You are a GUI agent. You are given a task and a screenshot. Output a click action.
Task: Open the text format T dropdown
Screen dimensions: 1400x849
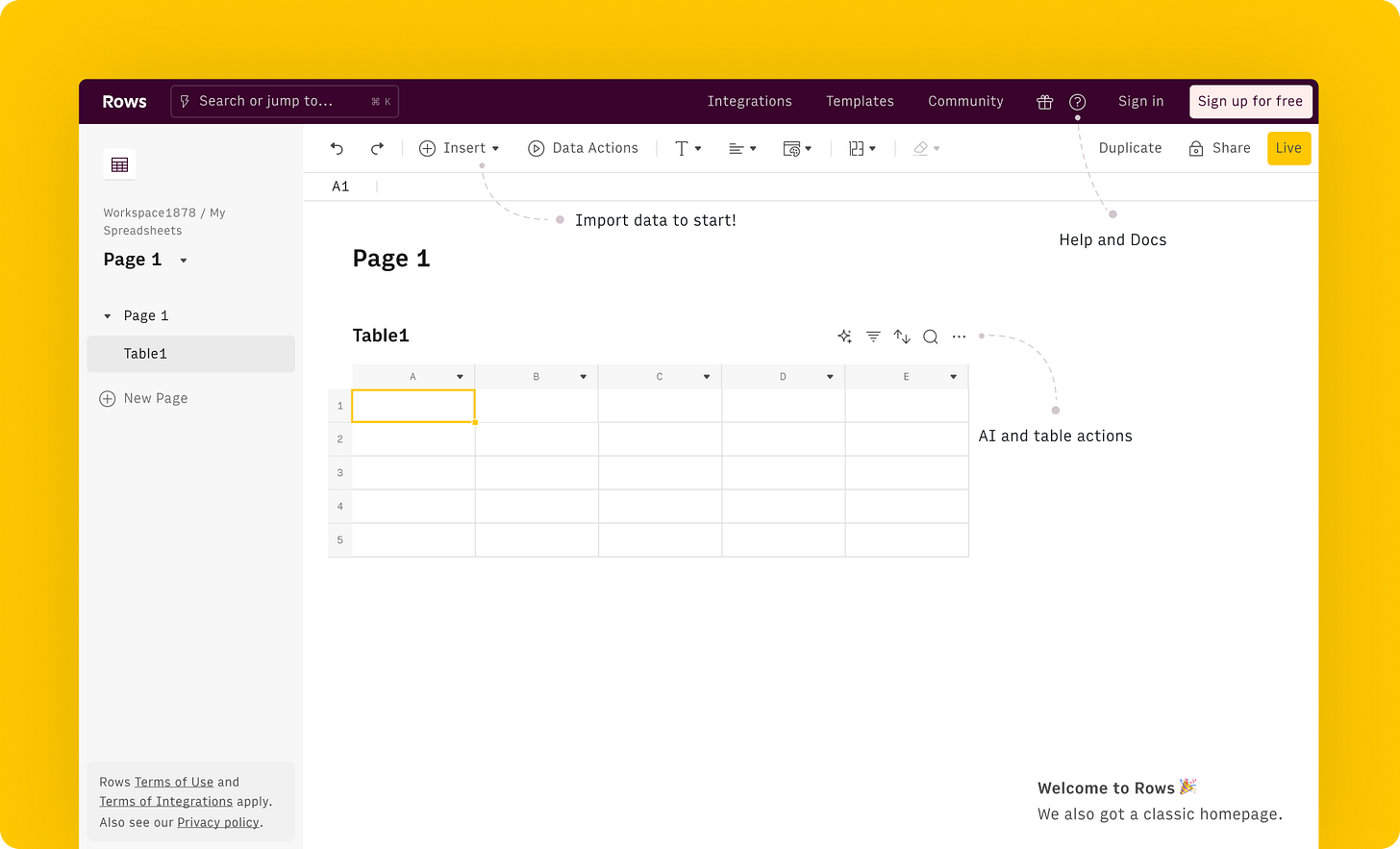[688, 148]
